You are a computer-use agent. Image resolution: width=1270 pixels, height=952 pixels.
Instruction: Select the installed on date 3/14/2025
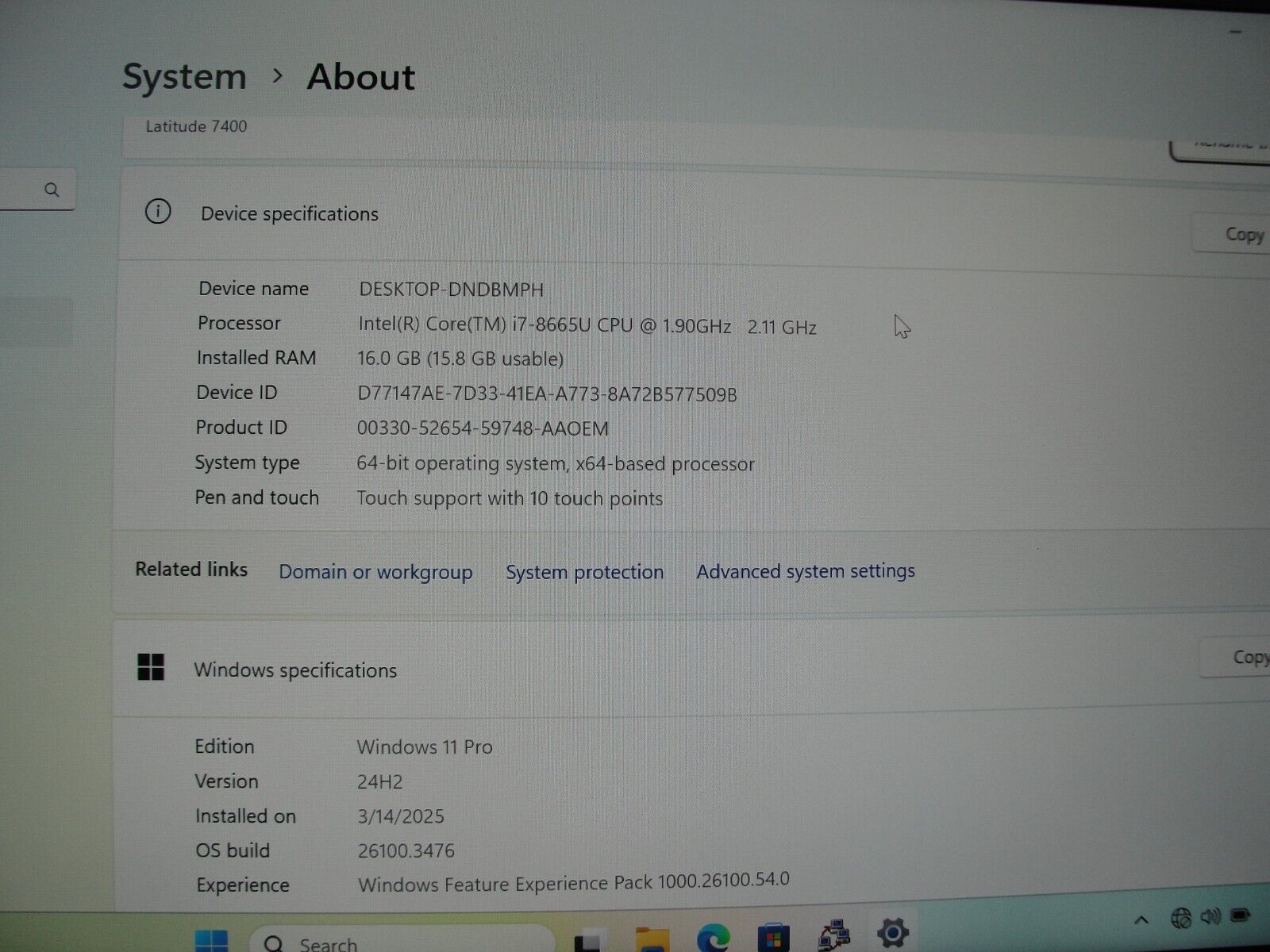[401, 816]
